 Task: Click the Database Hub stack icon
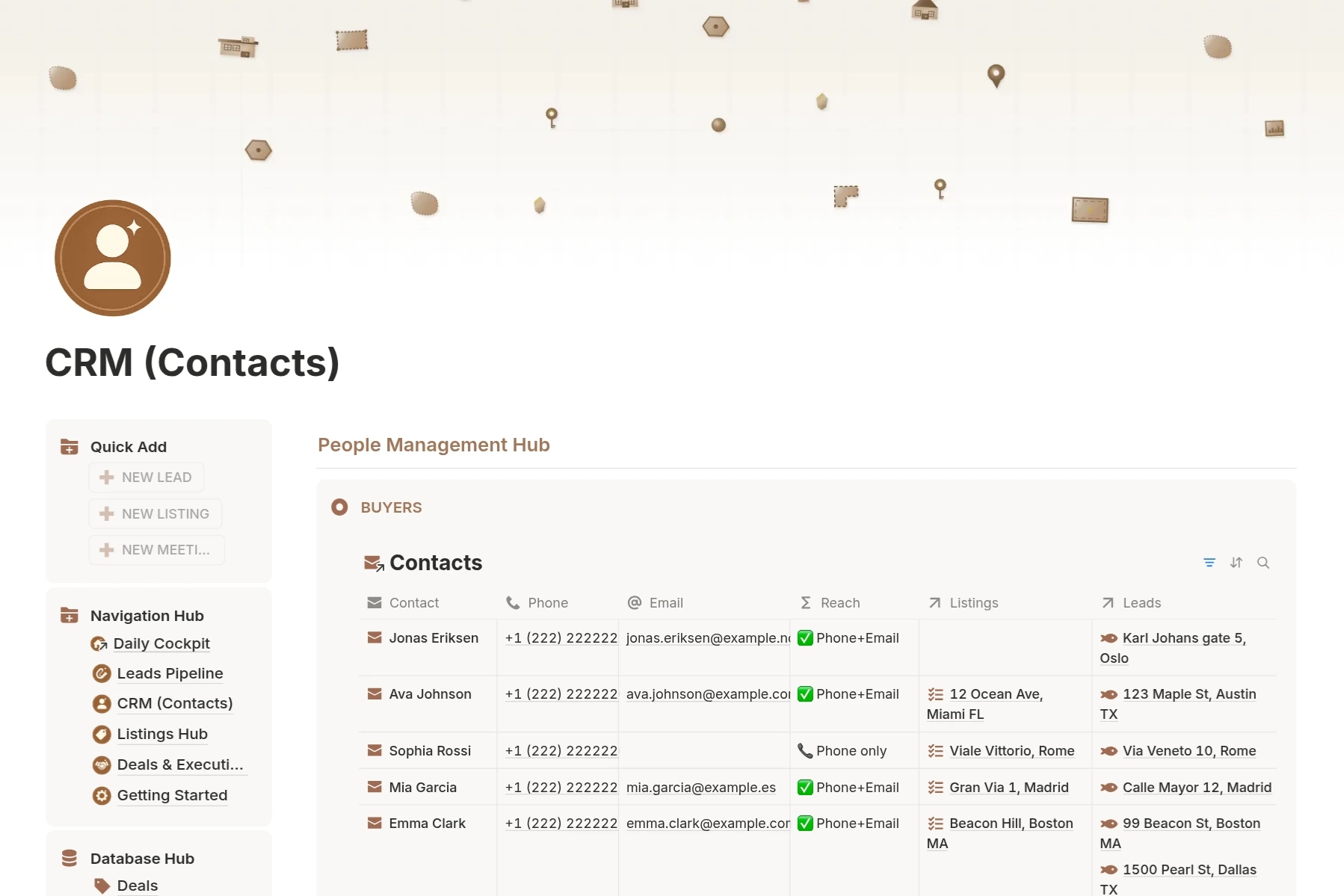pyautogui.click(x=70, y=859)
